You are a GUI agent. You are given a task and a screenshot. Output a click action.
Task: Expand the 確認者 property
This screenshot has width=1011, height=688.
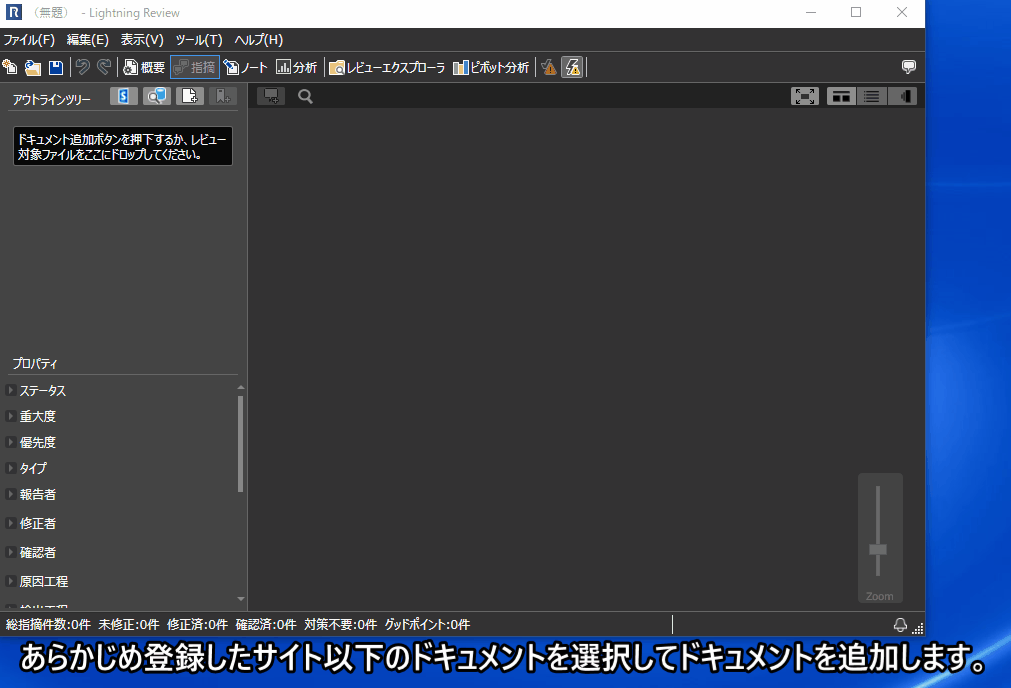pyautogui.click(x=10, y=552)
